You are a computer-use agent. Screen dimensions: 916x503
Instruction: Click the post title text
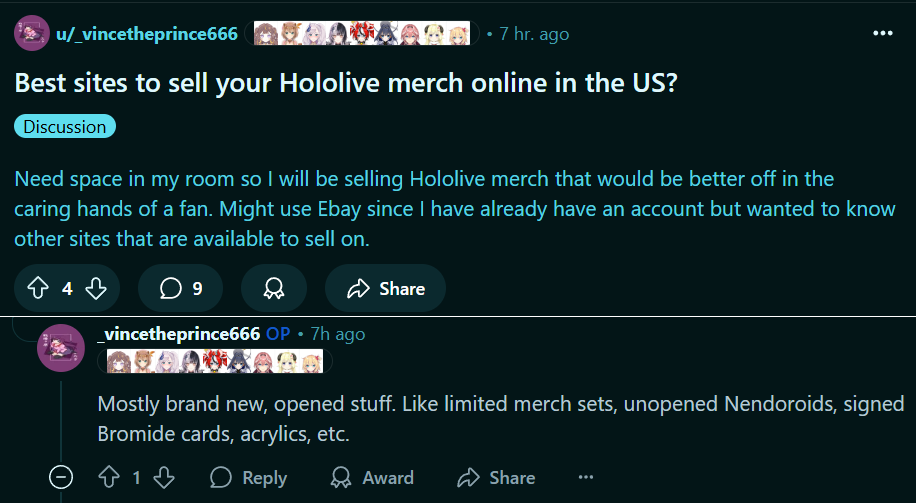[346, 83]
